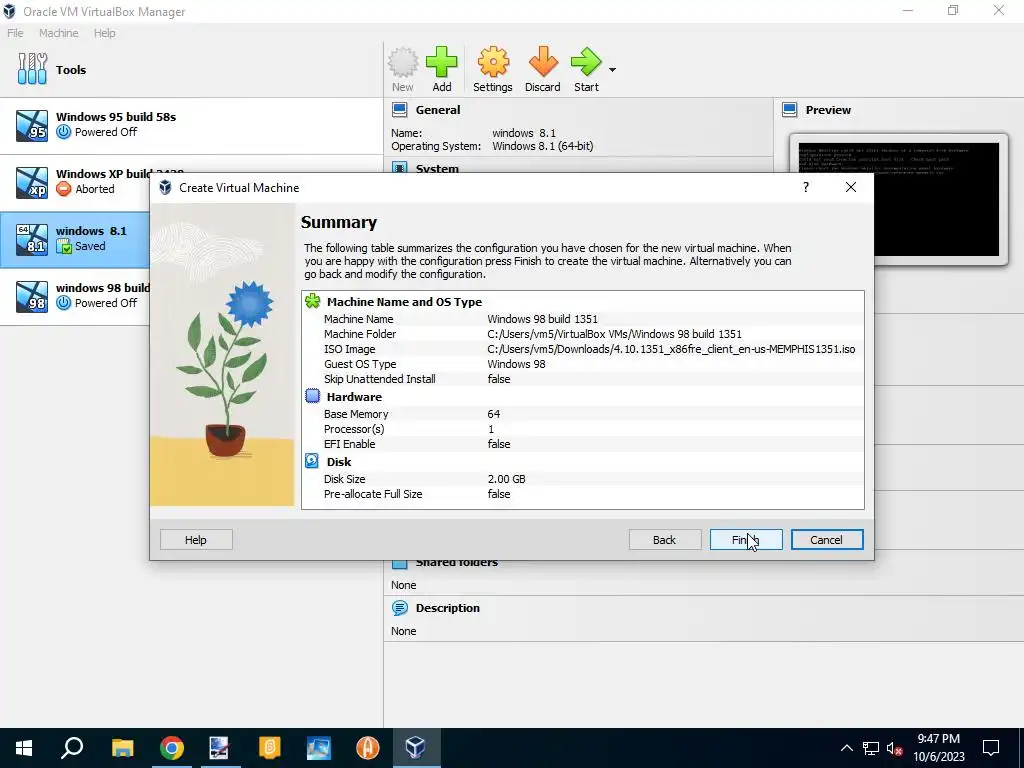Click the Hardware chip icon in summary
This screenshot has width=1024, height=768.
(x=313, y=396)
